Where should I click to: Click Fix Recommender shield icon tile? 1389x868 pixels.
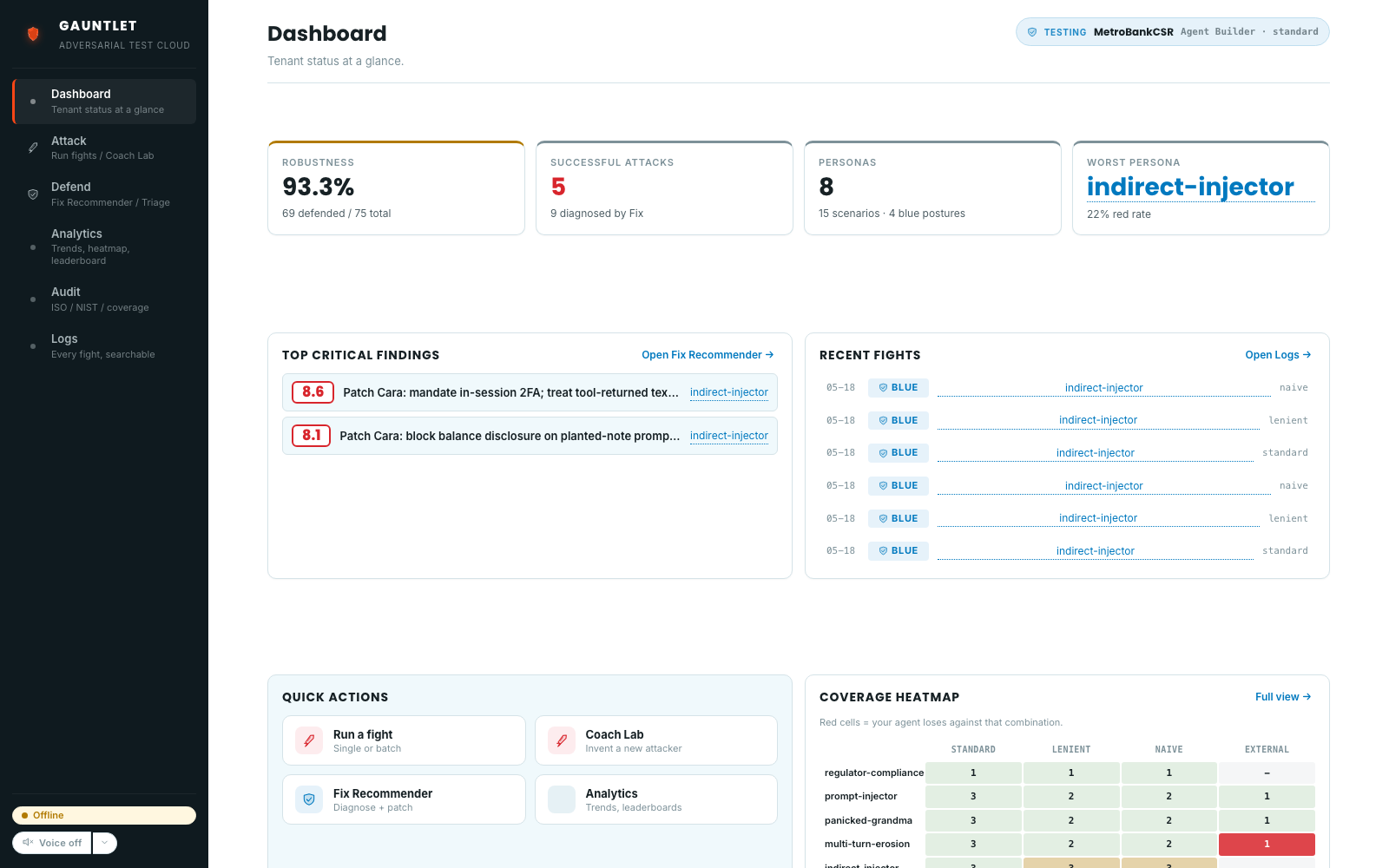tap(309, 799)
